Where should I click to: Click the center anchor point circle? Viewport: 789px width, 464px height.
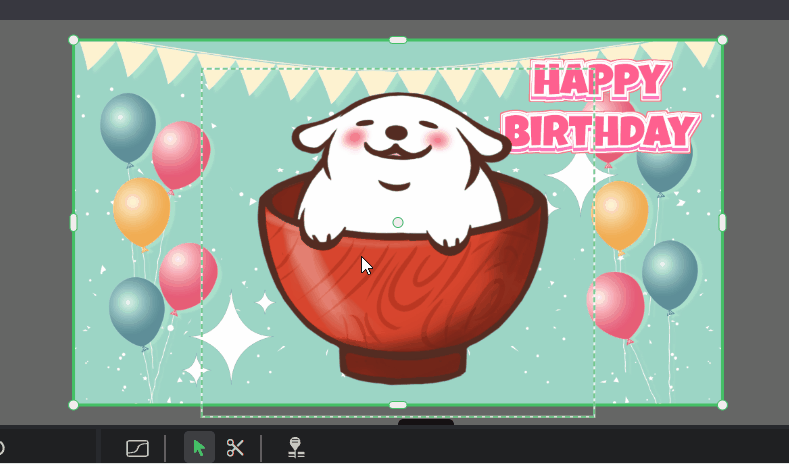click(x=398, y=222)
